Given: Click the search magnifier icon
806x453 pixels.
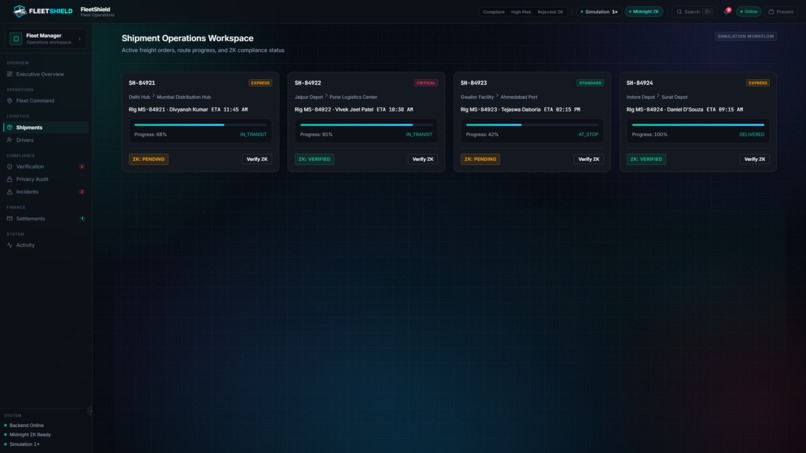Looking at the screenshot, I should pos(679,11).
